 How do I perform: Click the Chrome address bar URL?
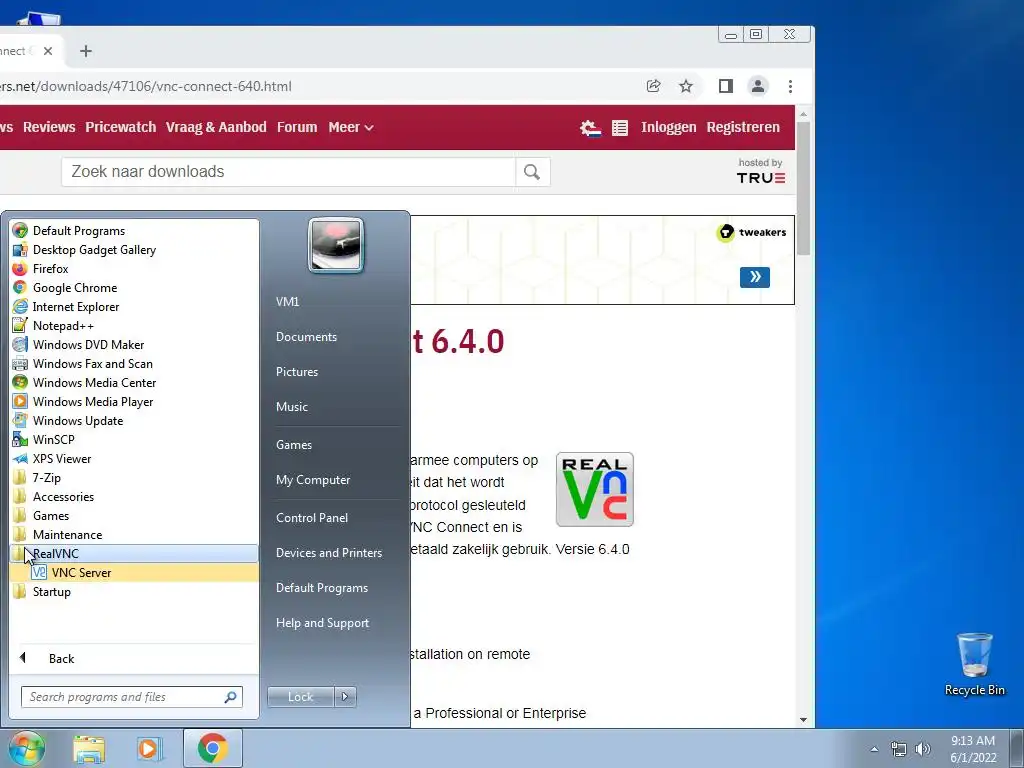pos(146,86)
